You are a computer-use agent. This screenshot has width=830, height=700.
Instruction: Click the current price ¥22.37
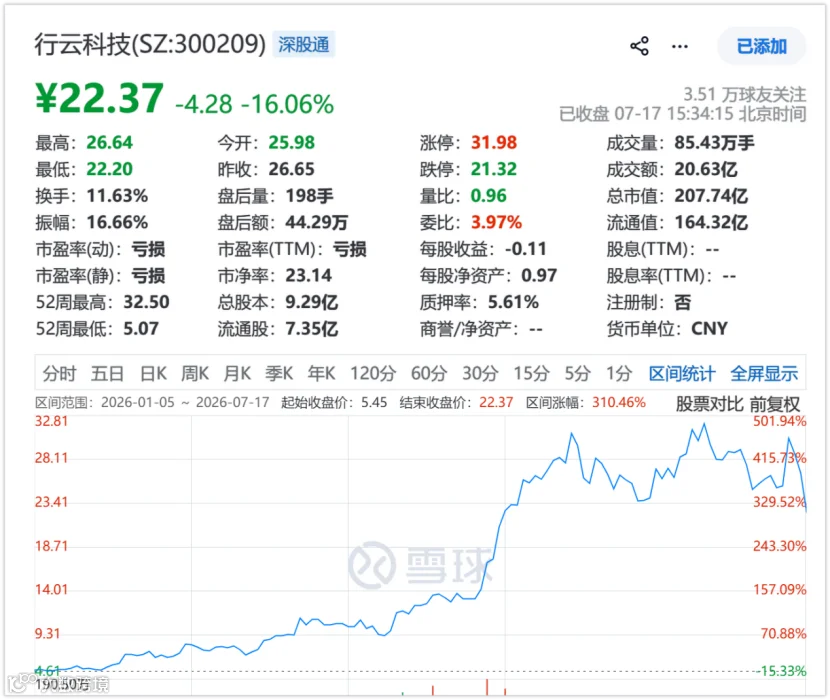(x=100, y=98)
